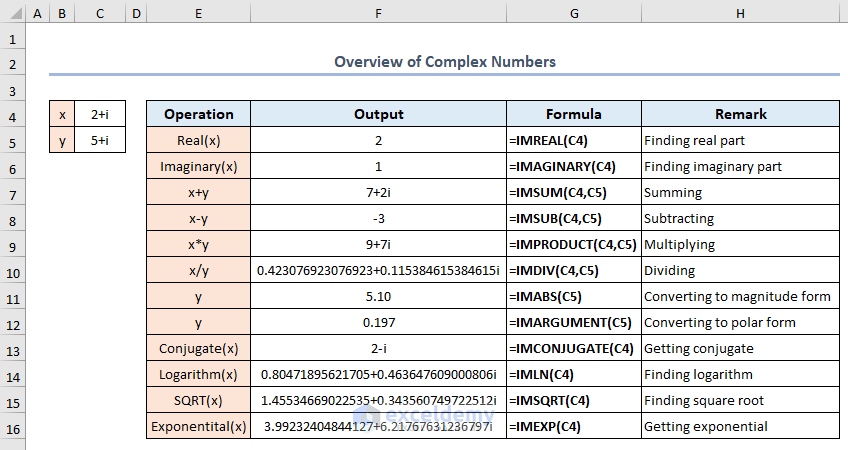Select the SQRT(x) cell

pyautogui.click(x=198, y=400)
